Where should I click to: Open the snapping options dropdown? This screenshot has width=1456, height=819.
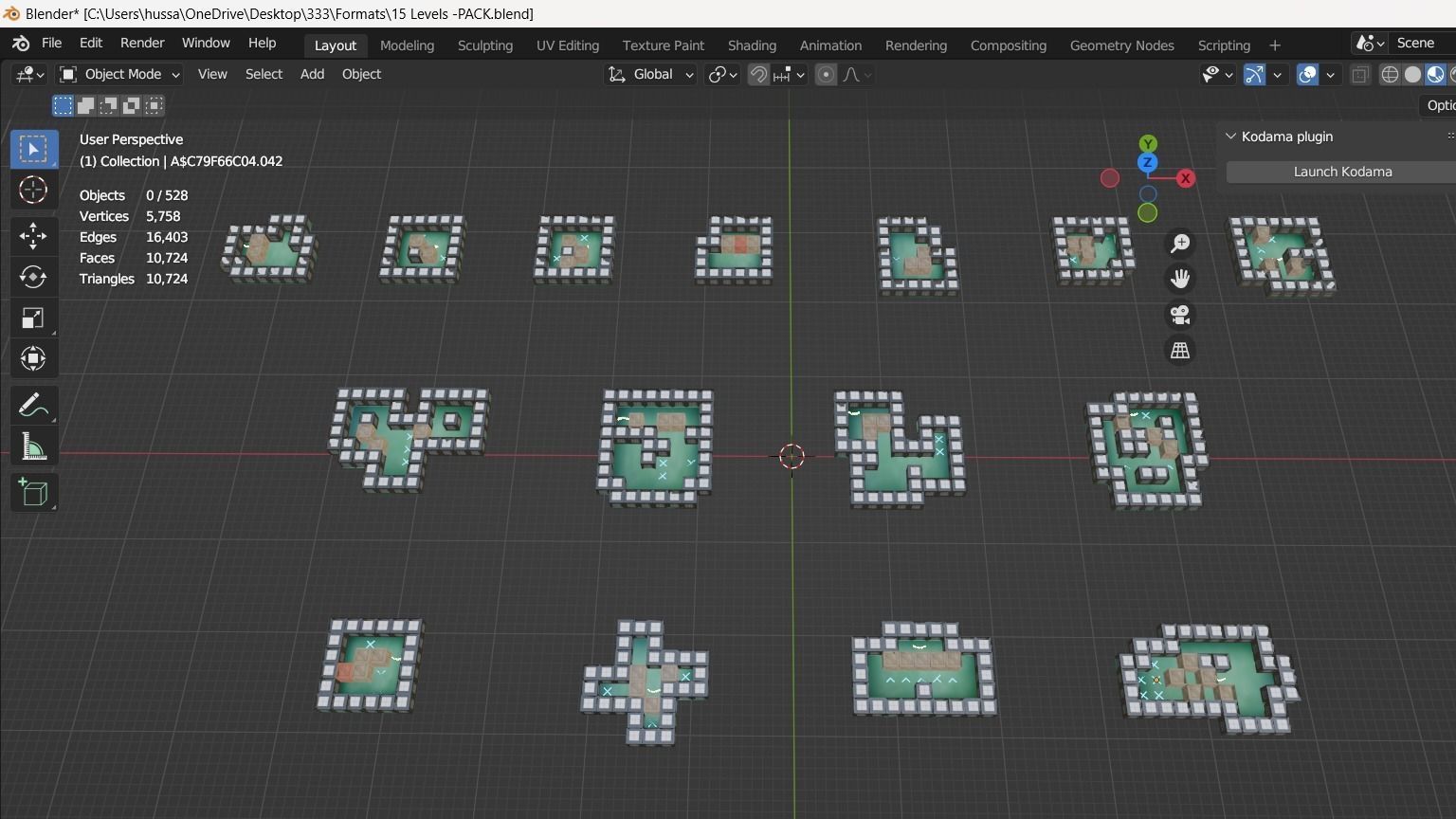click(789, 75)
